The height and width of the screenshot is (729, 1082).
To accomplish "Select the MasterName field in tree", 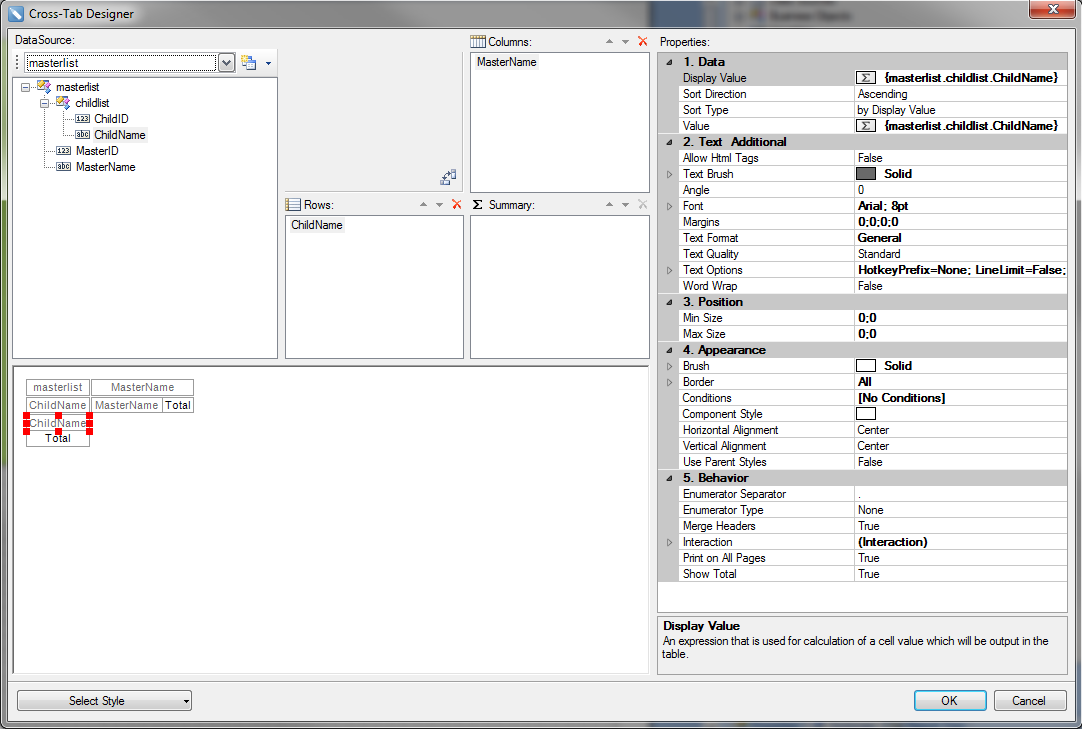I will pos(106,166).
